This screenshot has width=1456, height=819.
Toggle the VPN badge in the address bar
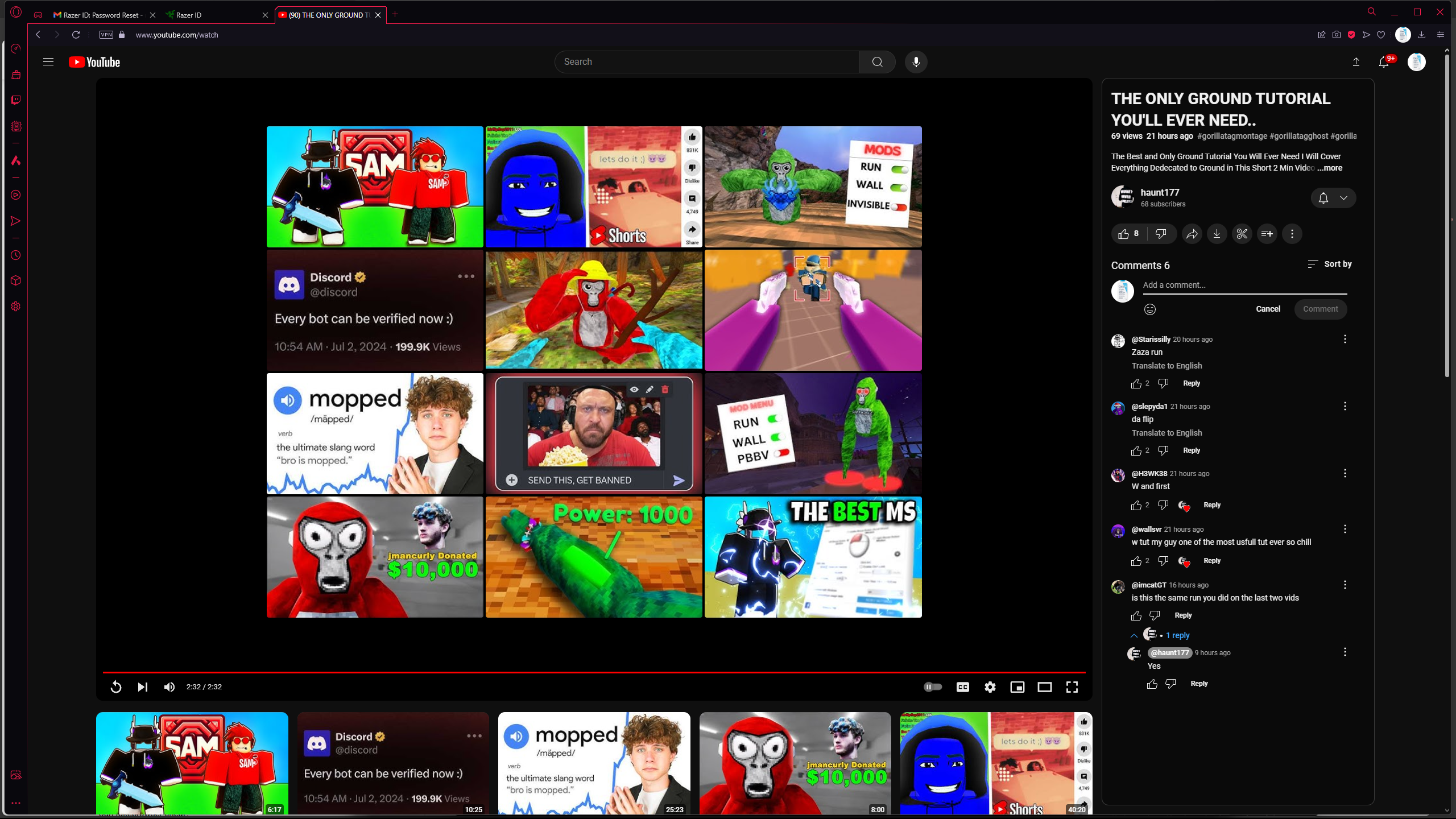coord(106,35)
